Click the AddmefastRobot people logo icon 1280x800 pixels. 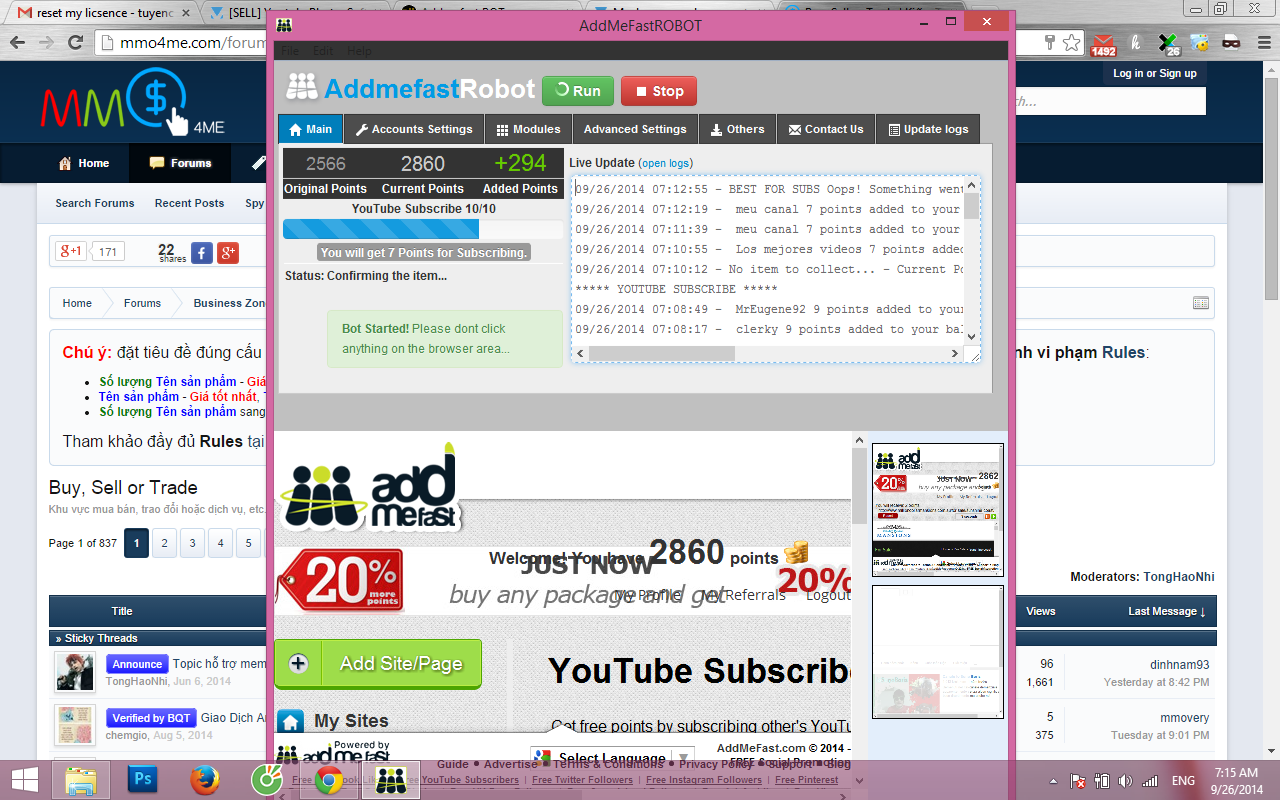301,87
